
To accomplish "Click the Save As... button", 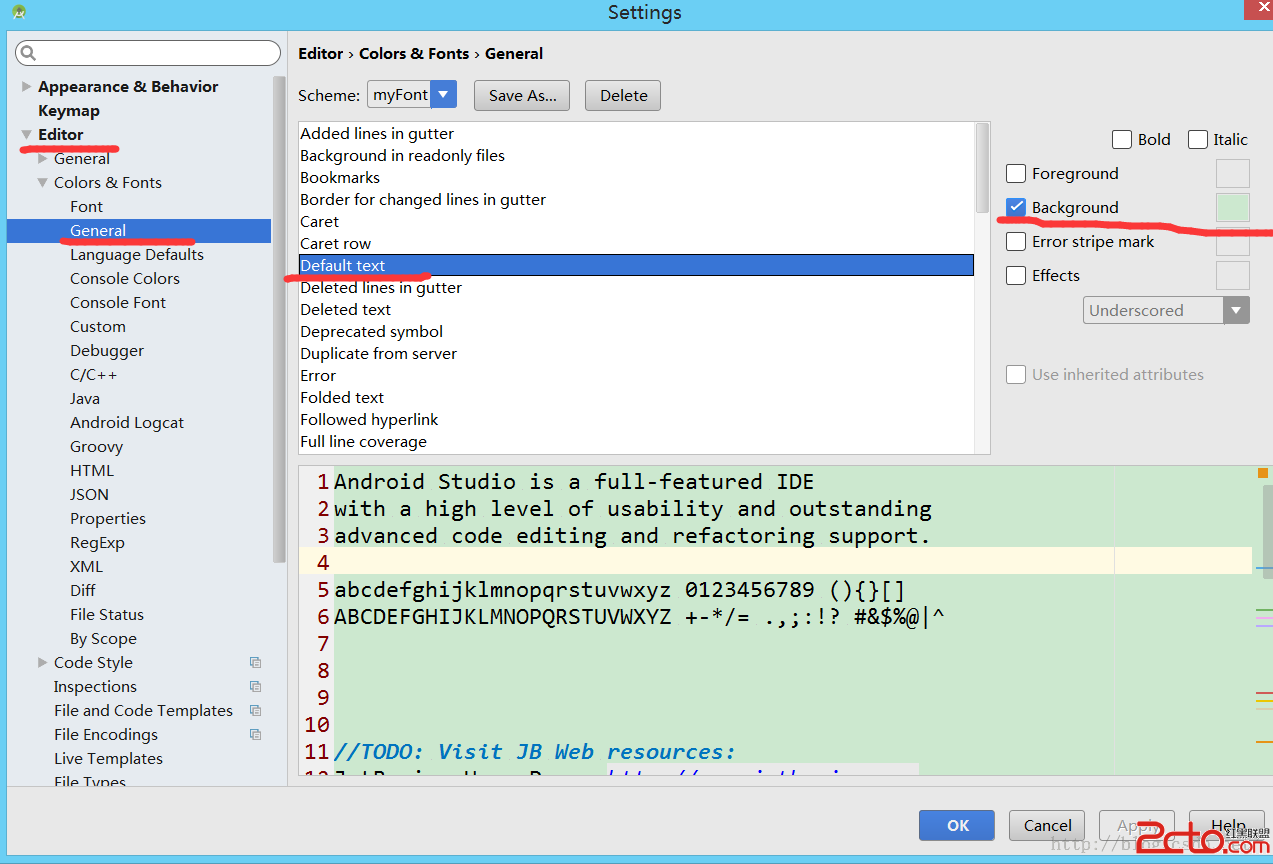I will 522,96.
